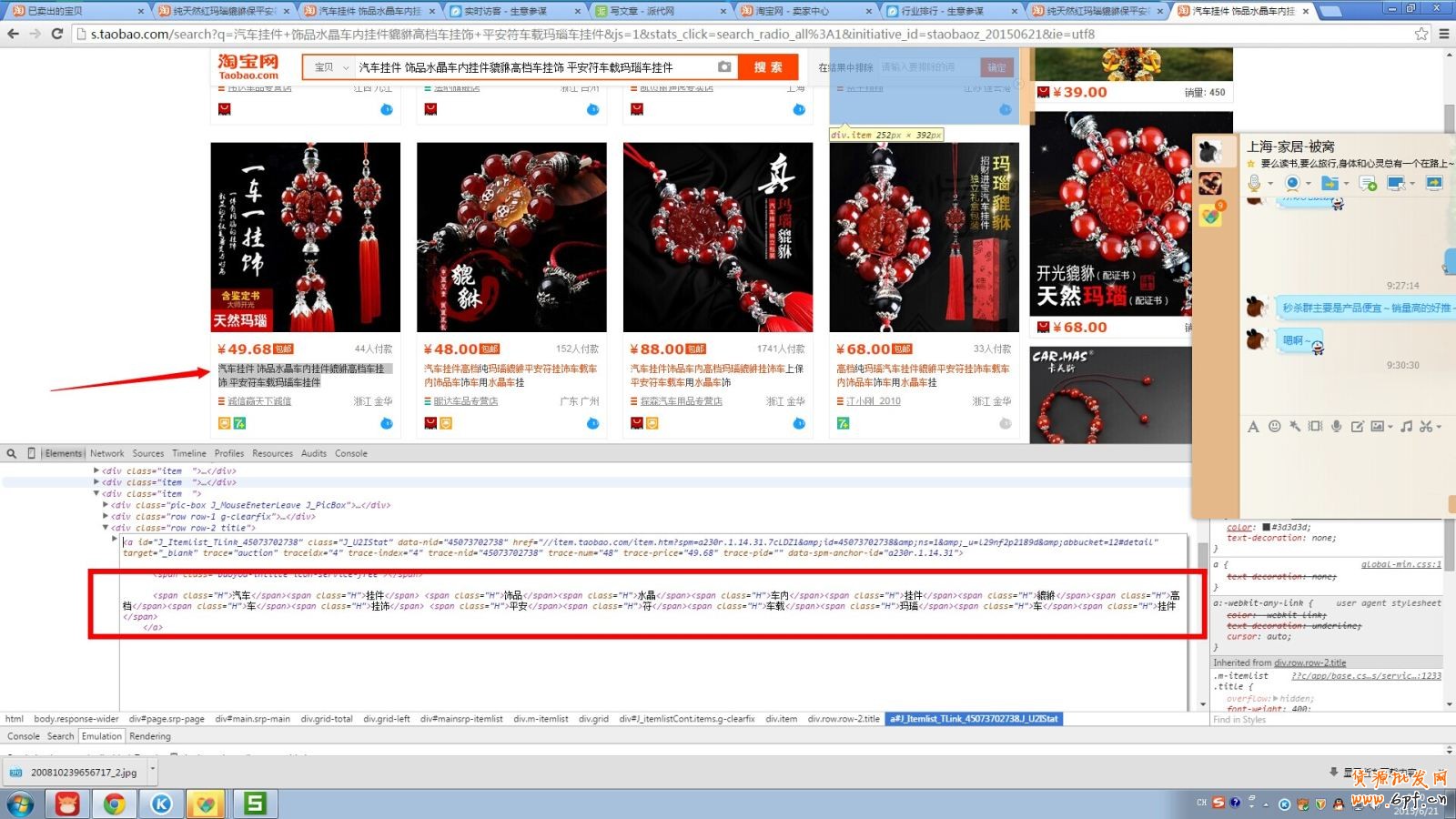This screenshot has height=819, width=1456.
Task: Click the orange 搜索 search button
Action: click(767, 67)
